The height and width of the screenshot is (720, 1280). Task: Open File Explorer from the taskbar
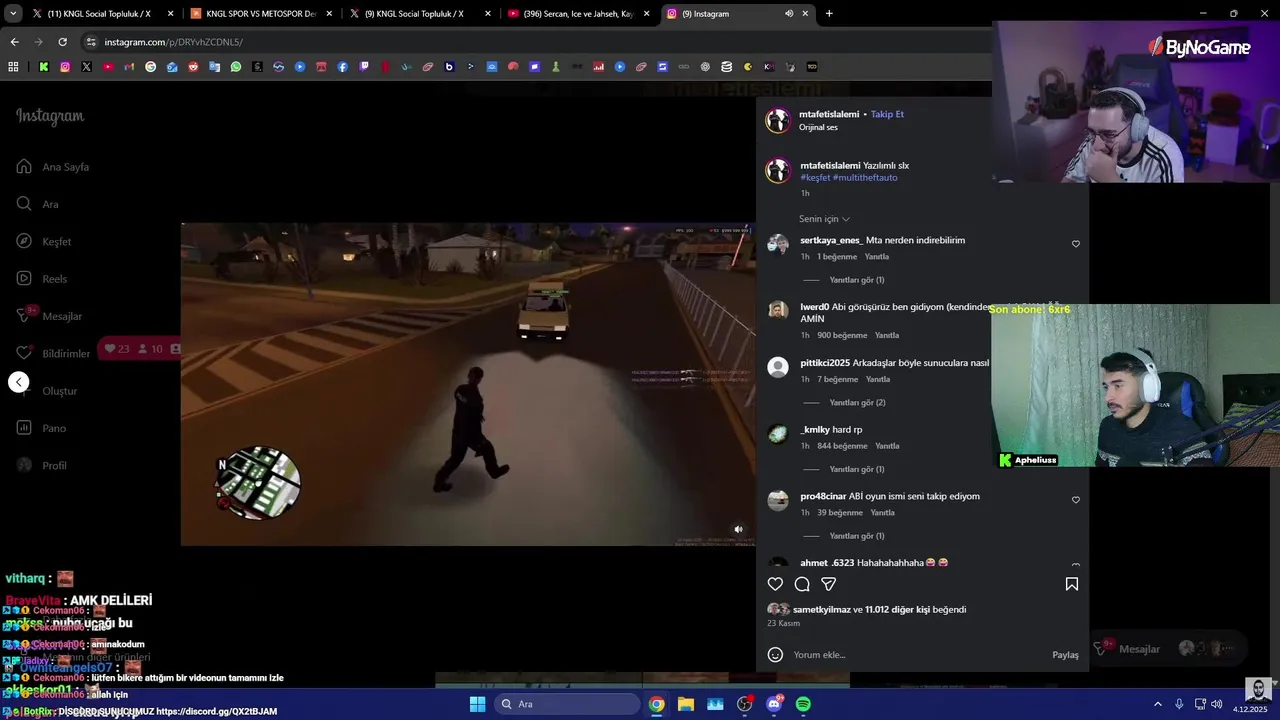[x=686, y=704]
